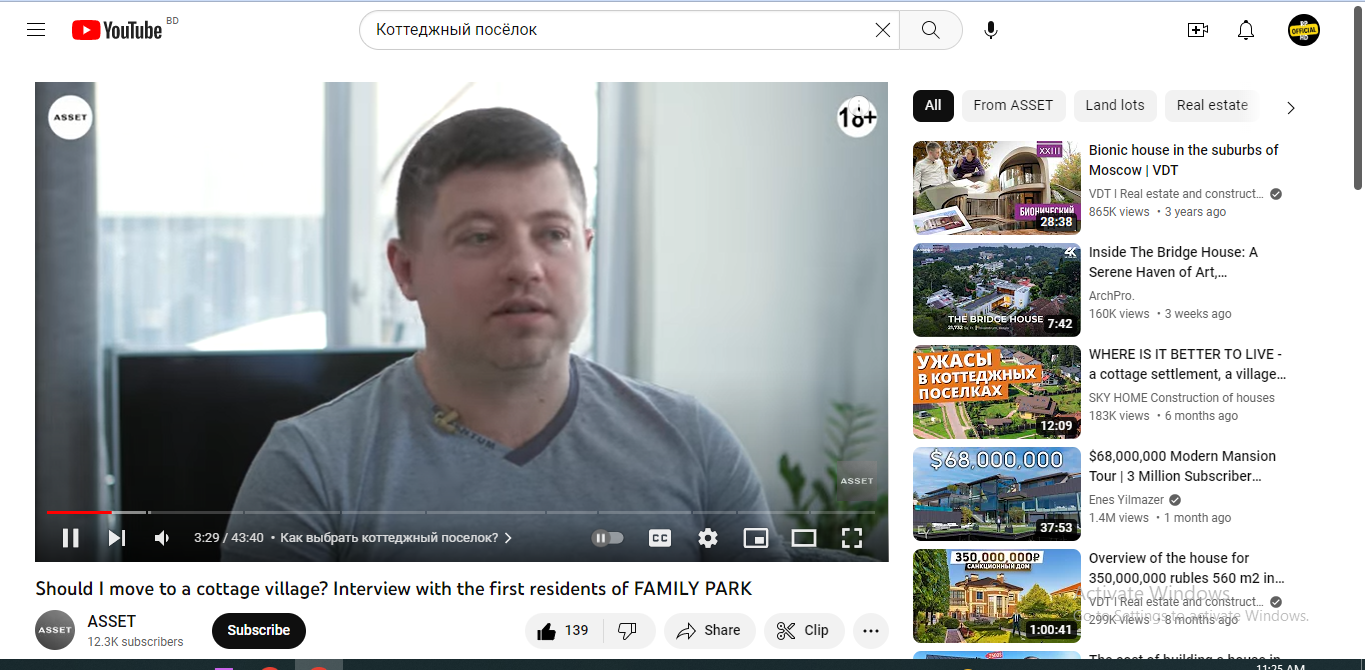The image size is (1365, 670).
Task: Clear the search box with the X
Action: 883,30
